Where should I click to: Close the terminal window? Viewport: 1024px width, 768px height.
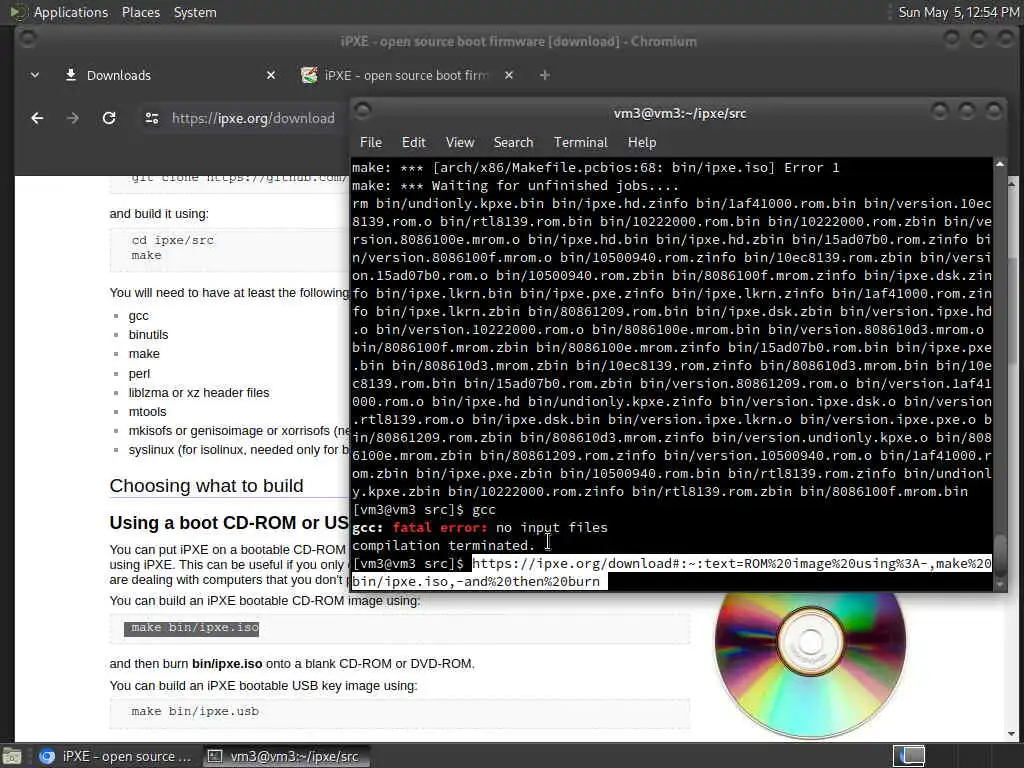993,111
